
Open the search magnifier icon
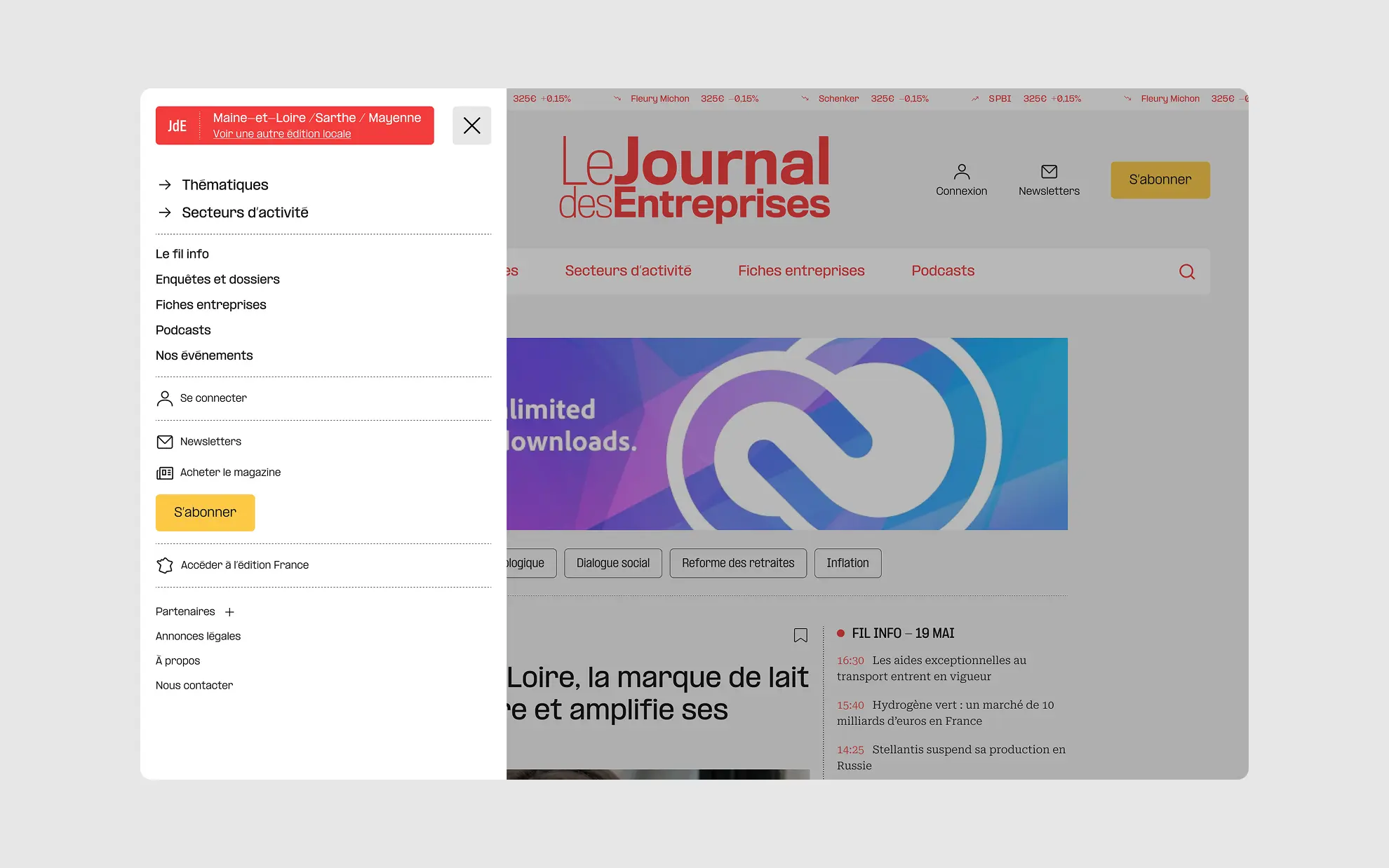[x=1187, y=271]
